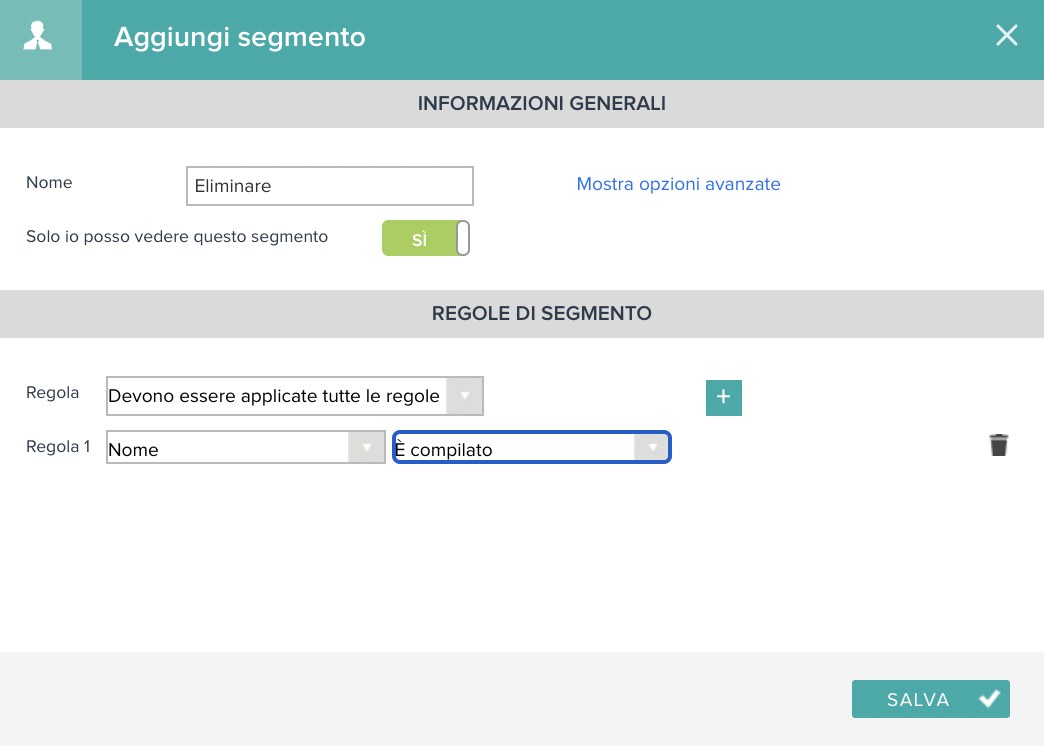This screenshot has height=746, width=1044.
Task: Click 'Solo io posso vedere questo segmento' label
Action: [177, 236]
